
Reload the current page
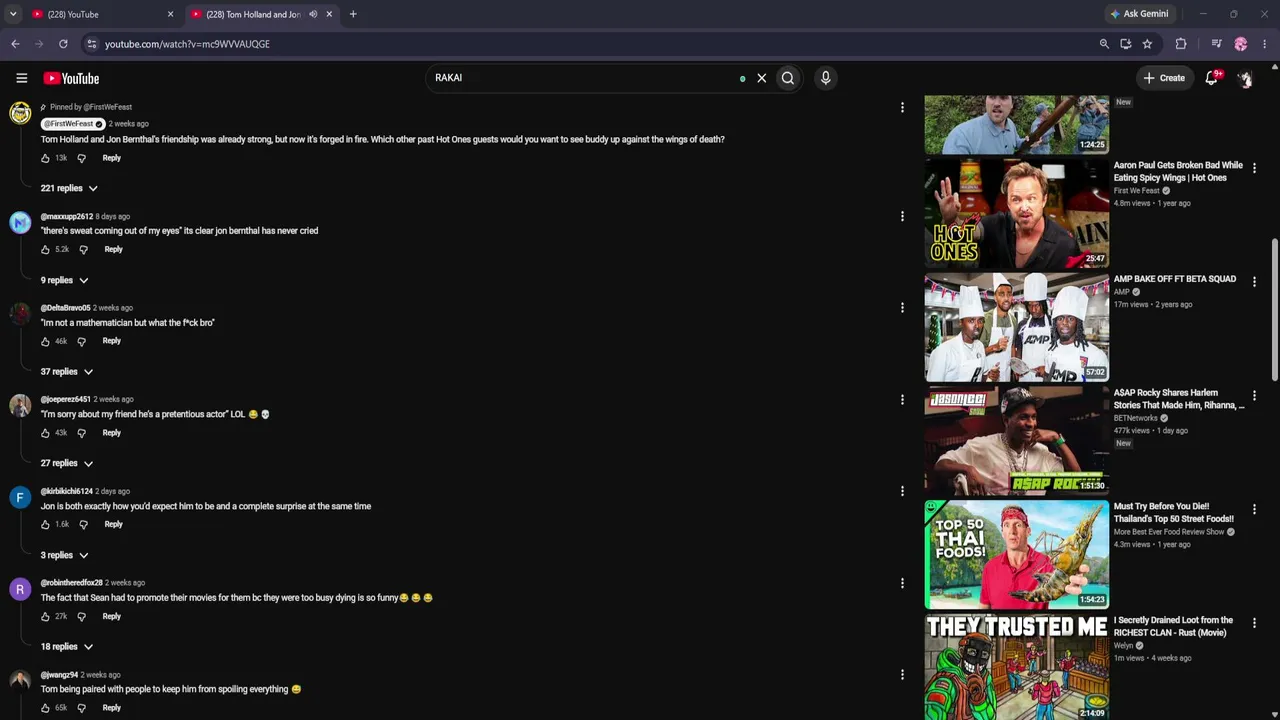(63, 44)
